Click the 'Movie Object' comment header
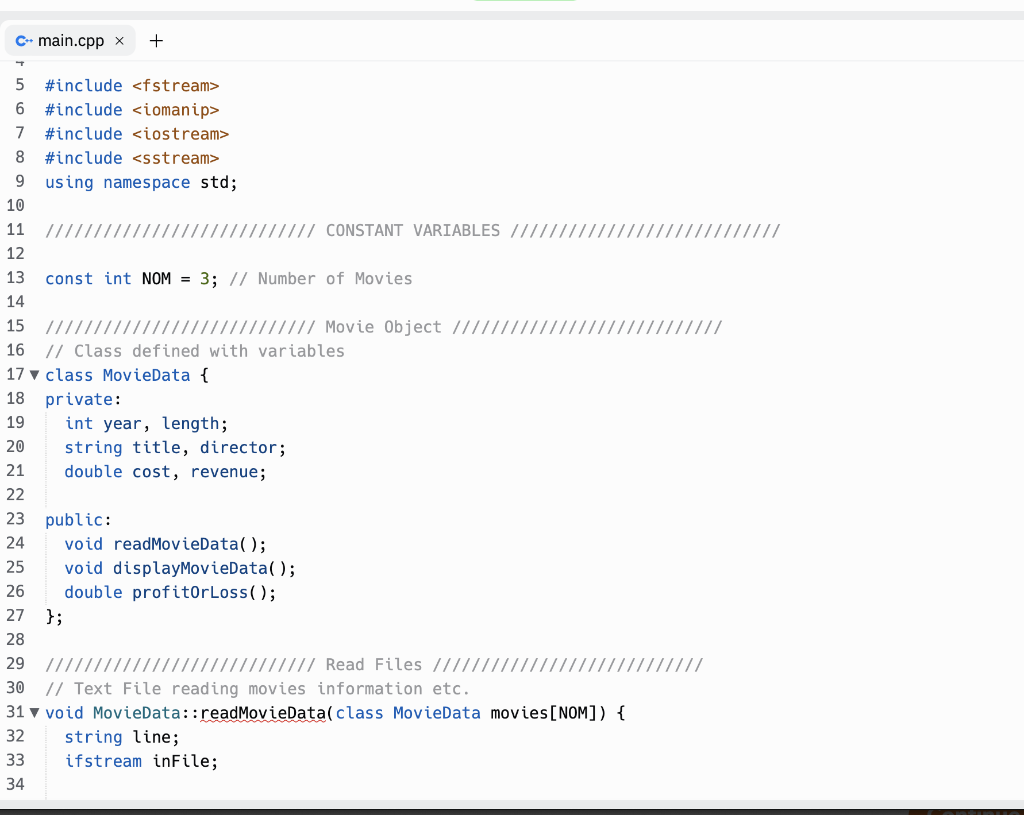Viewport: 1024px width, 815px height. [x=383, y=327]
